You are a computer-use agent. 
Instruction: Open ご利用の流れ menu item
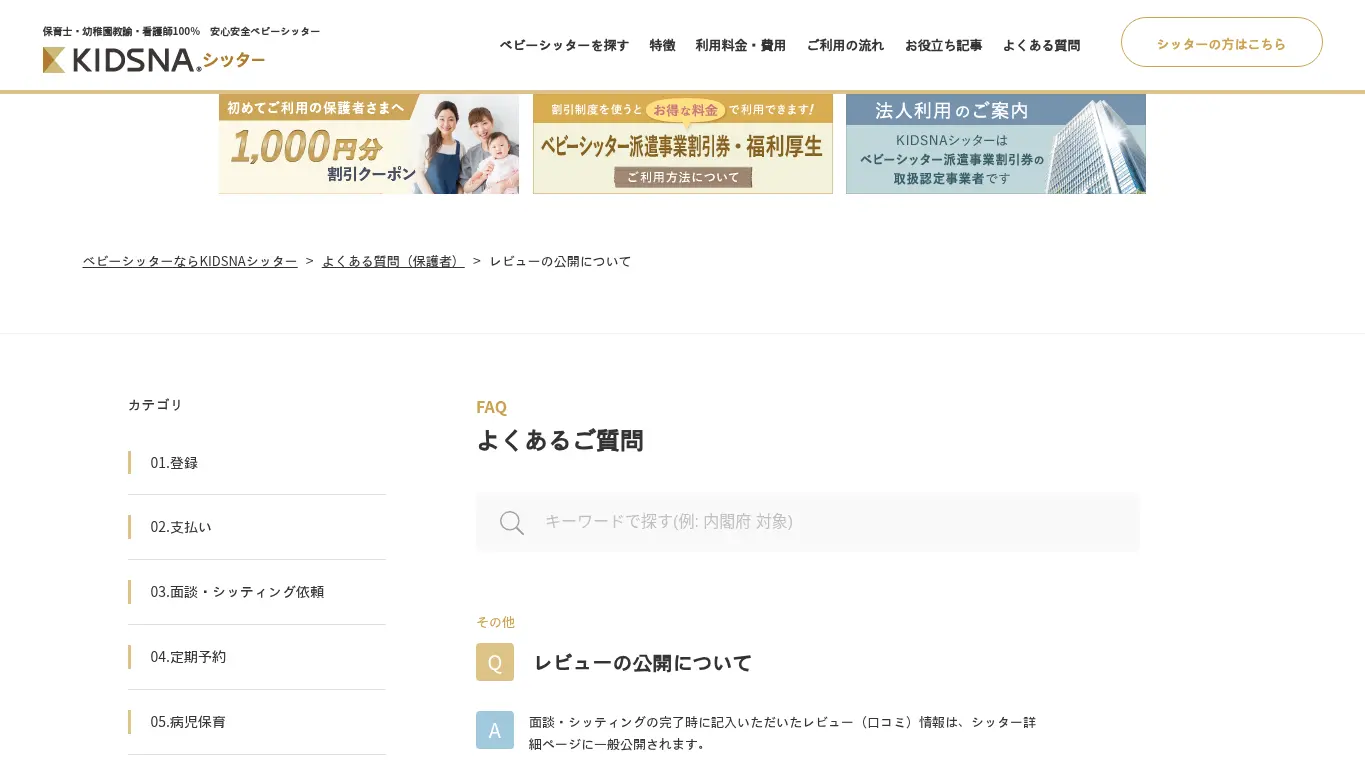coord(846,45)
